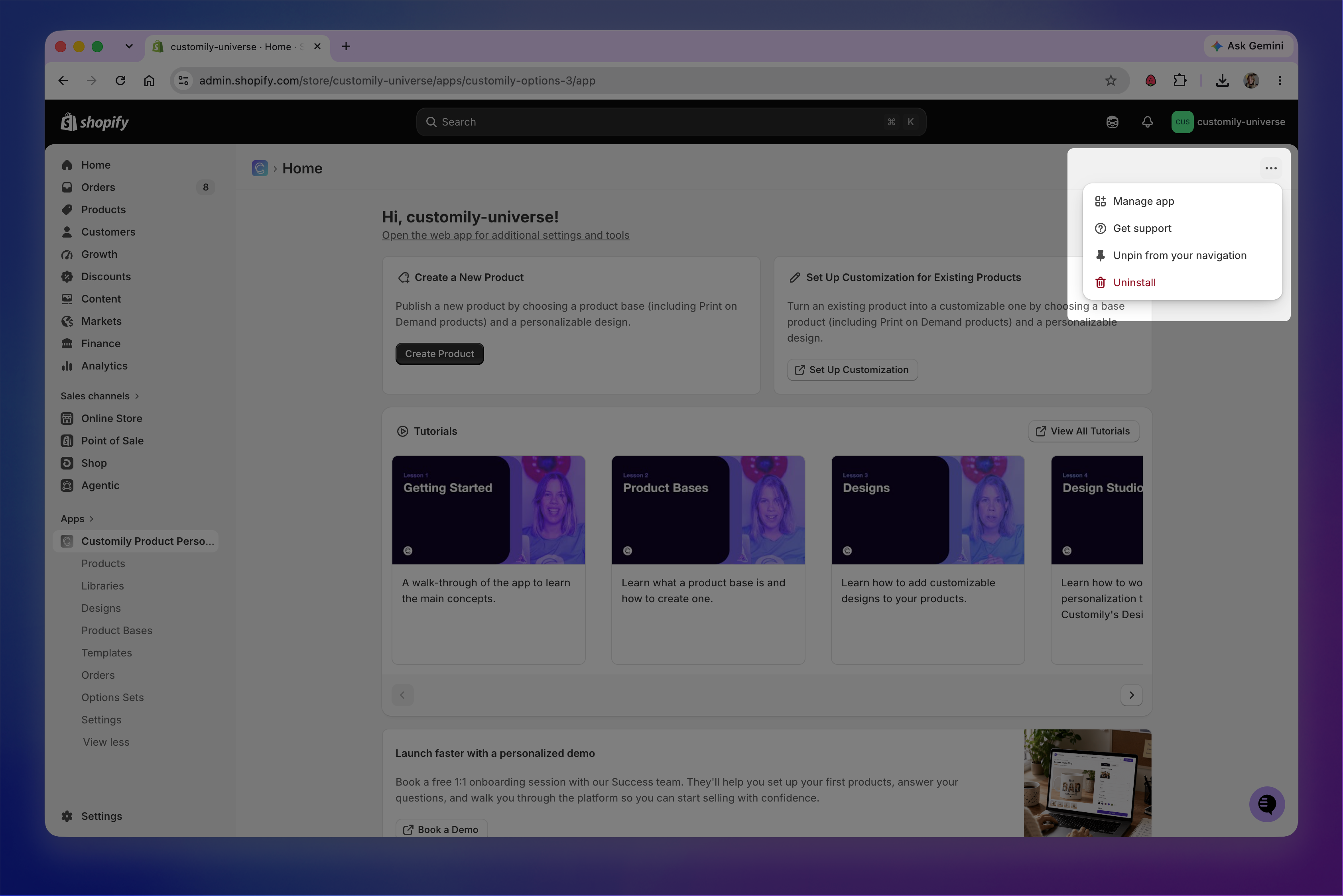Expand the Sales channels section

100,396
